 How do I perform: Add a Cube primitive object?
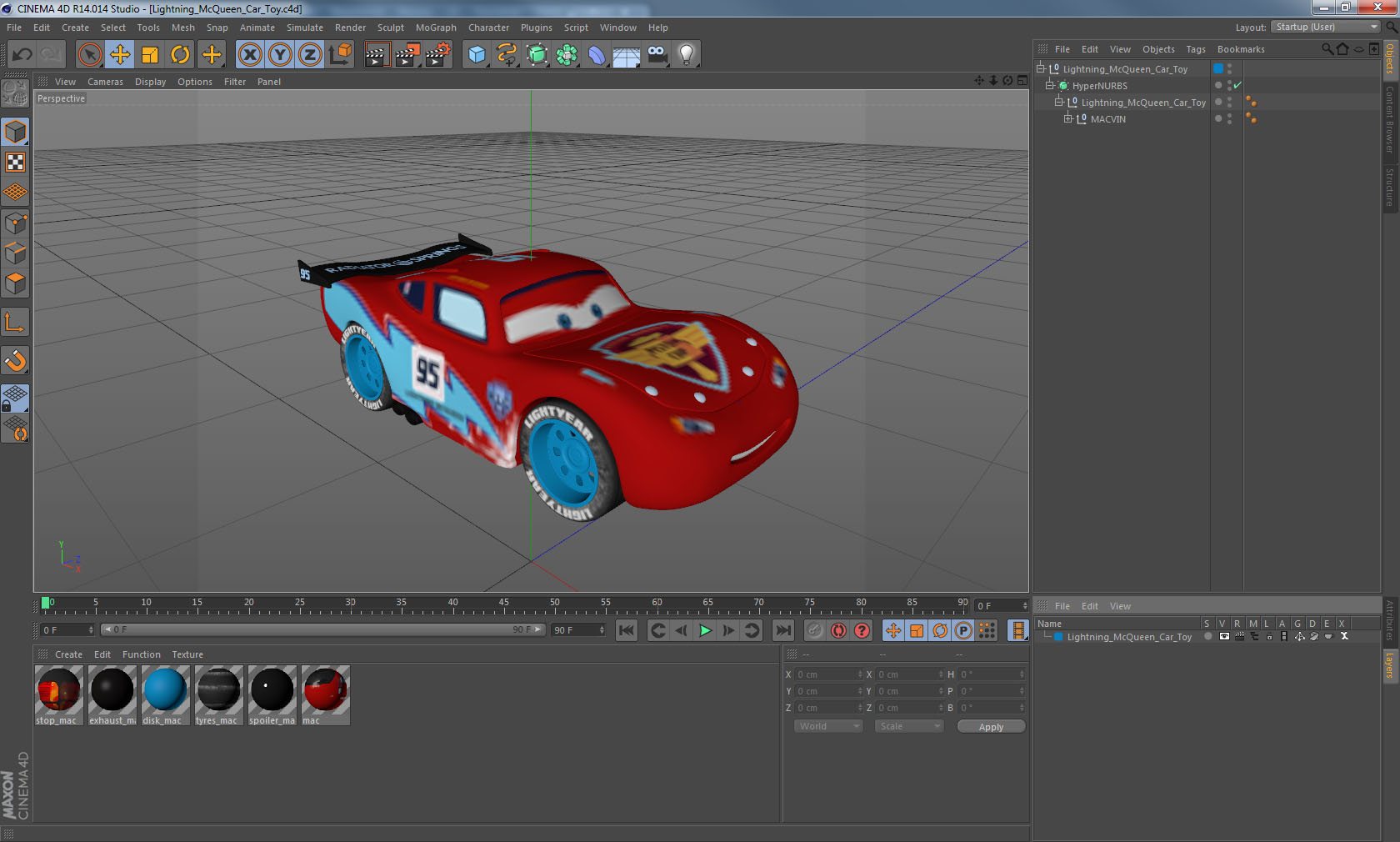[477, 55]
